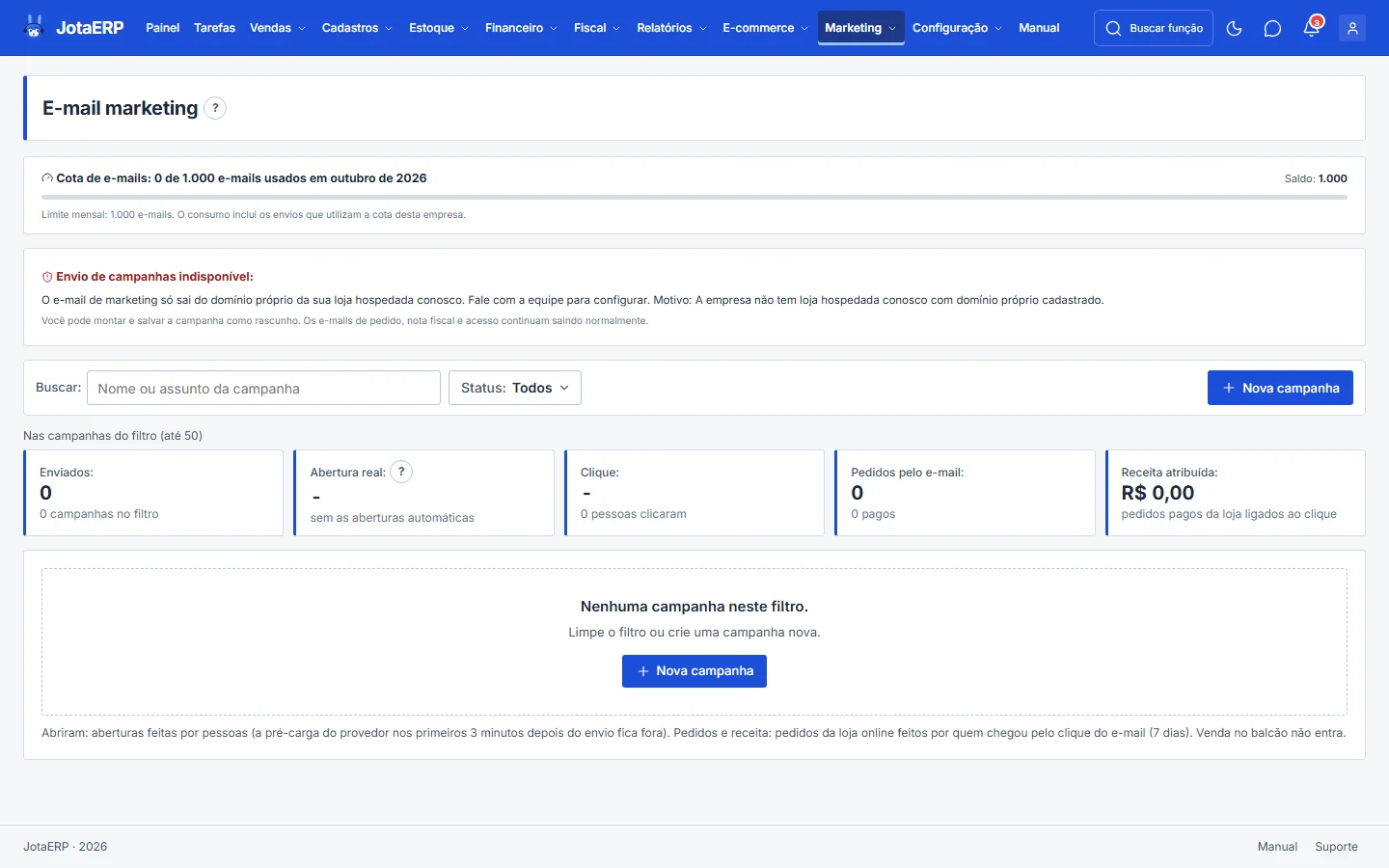Open the Marketing menu
The width and height of the screenshot is (1389, 868).
860,28
